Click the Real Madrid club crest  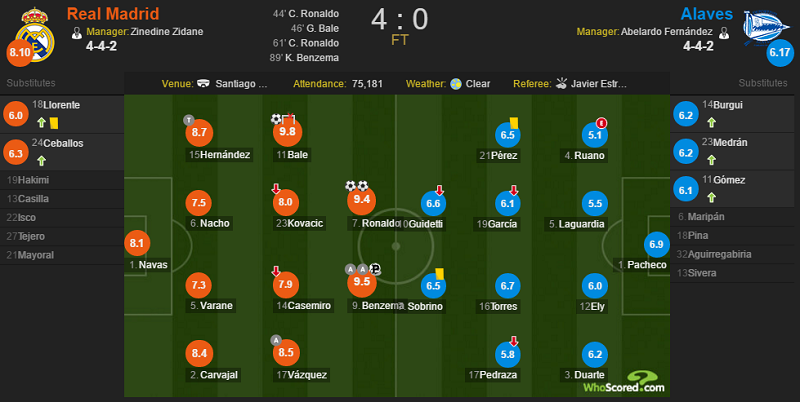point(35,35)
